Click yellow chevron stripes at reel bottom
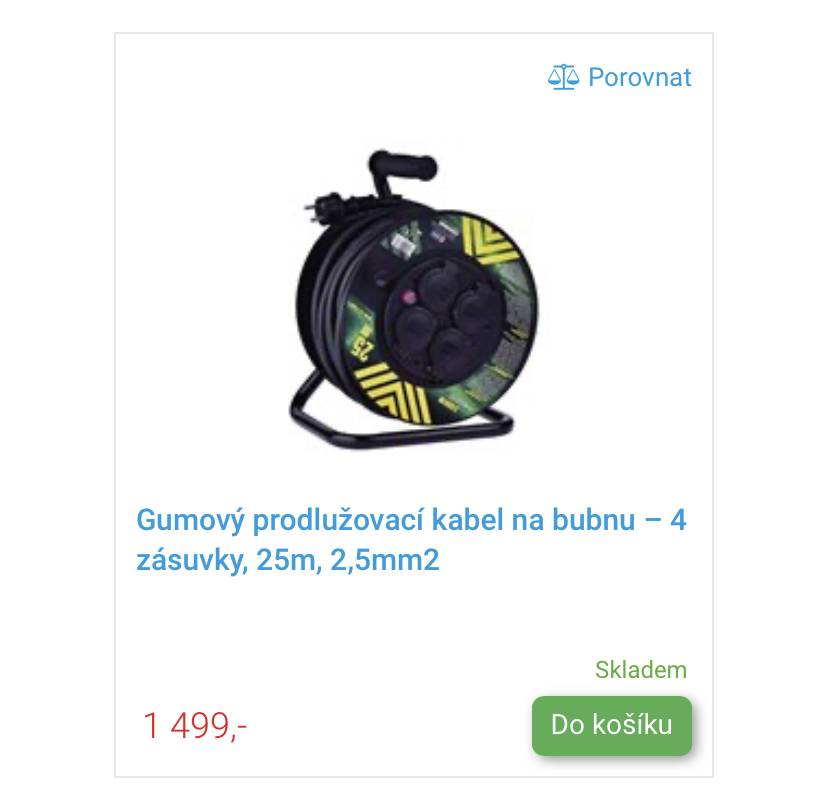This screenshot has height=796, width=828. [393, 394]
